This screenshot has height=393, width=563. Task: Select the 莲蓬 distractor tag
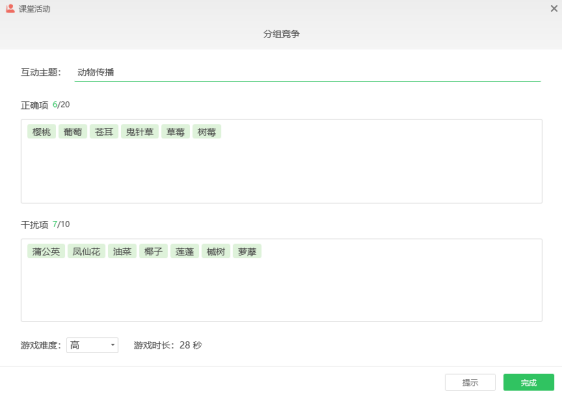click(185, 251)
